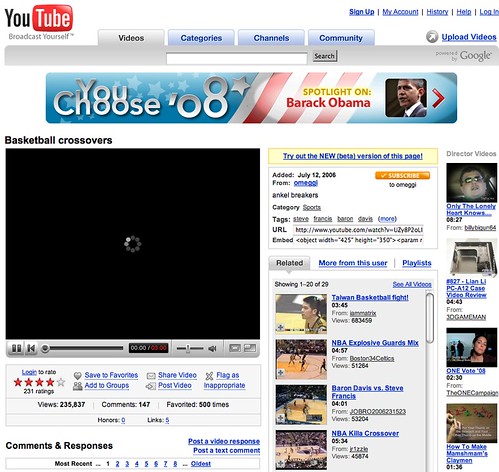Viewport: 499px width, 472px height.
Task: Open Boston34Celtics uploader link
Action: 372,358
